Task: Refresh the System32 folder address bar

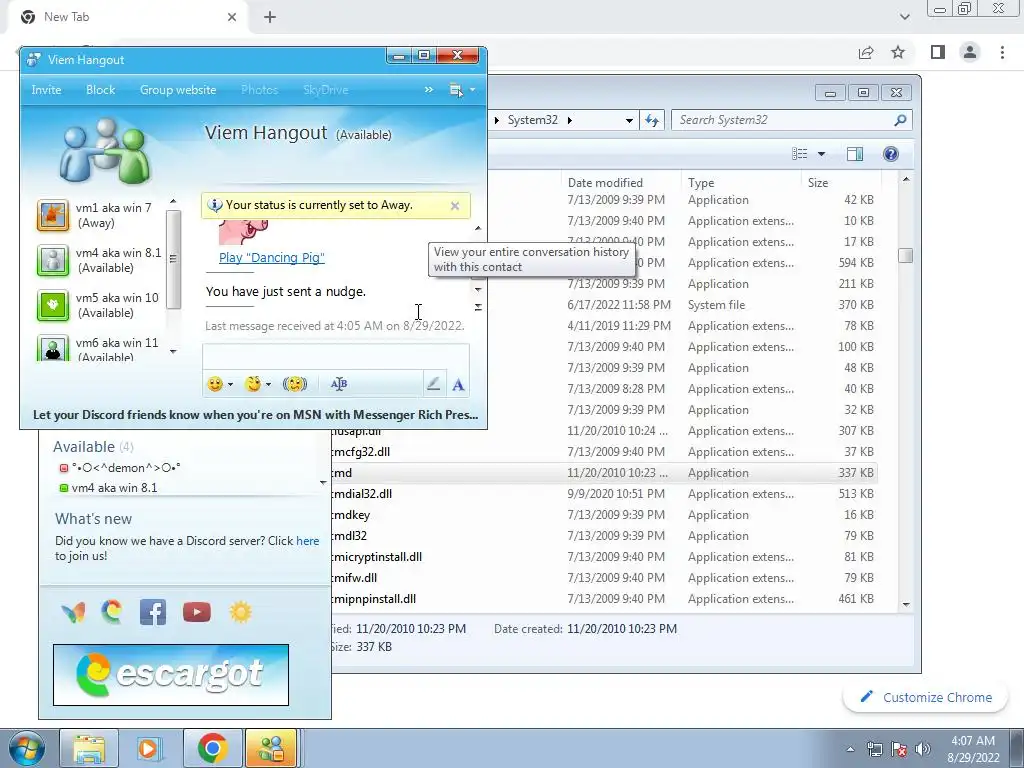Action: [652, 120]
